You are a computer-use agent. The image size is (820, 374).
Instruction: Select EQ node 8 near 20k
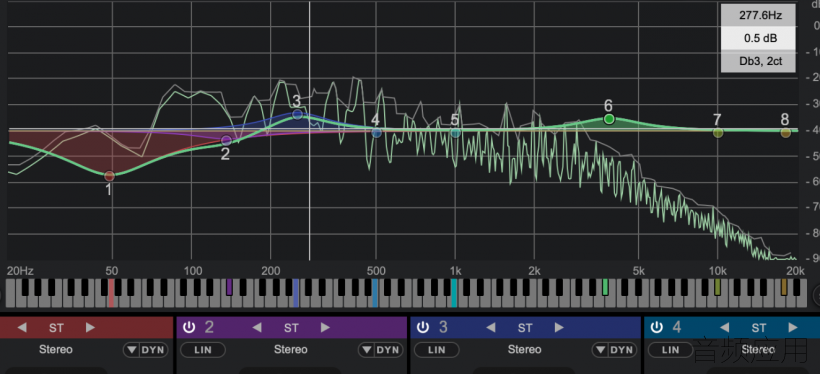785,133
